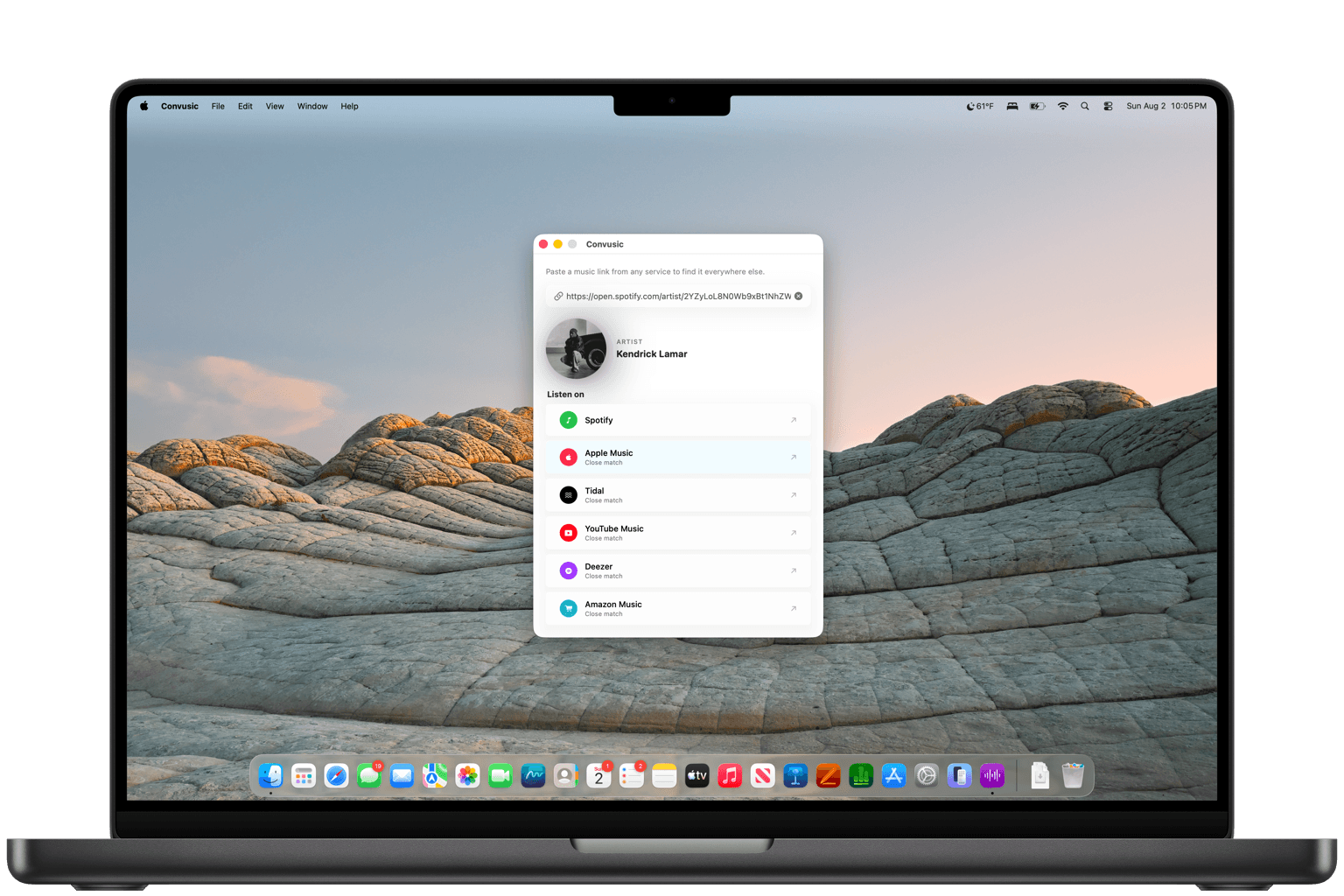Open the File menu
Image resolution: width=1344 pixels, height=896 pixels.
[x=218, y=107]
